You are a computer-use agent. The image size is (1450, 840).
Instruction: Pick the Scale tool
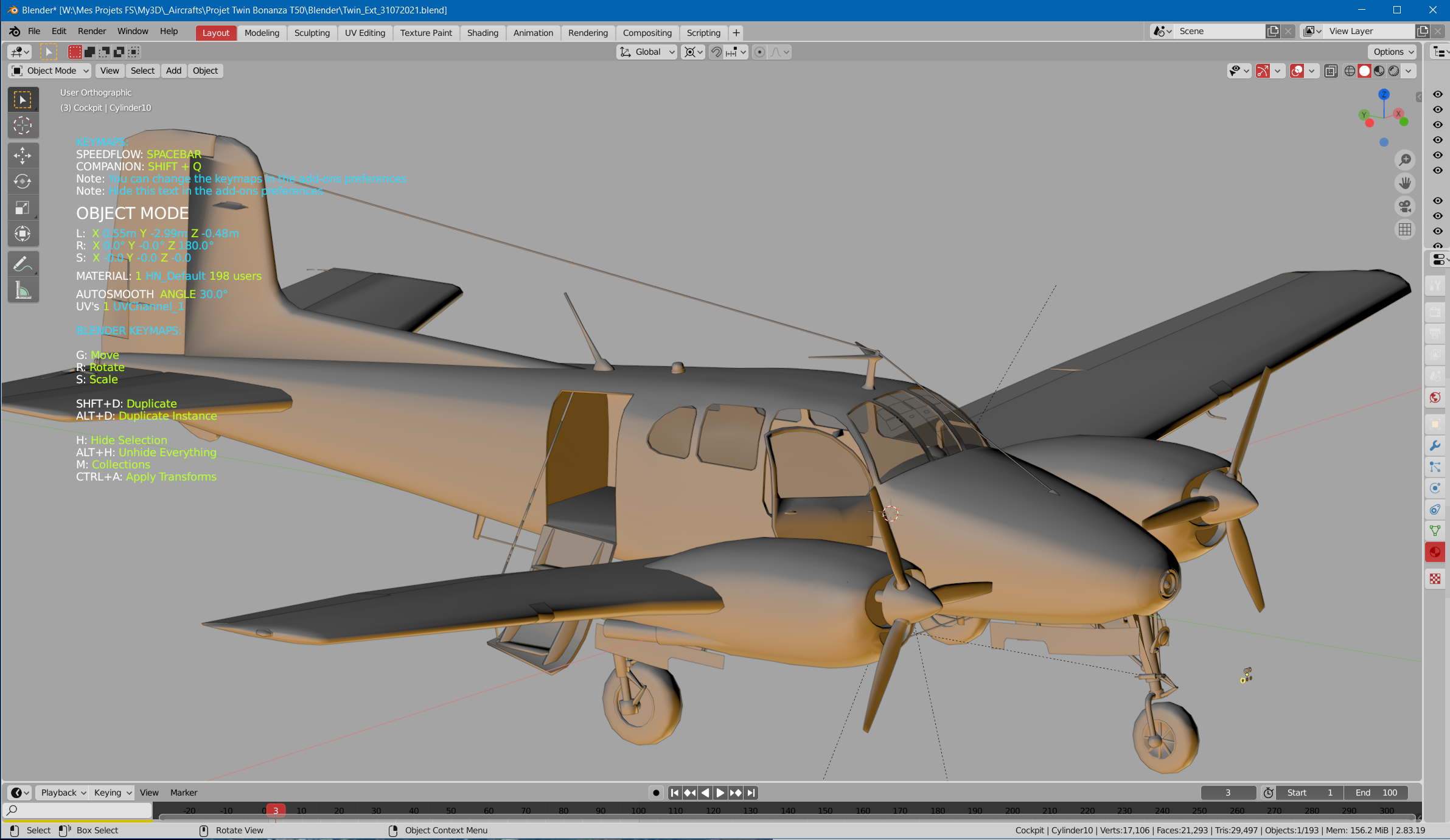pos(23,207)
